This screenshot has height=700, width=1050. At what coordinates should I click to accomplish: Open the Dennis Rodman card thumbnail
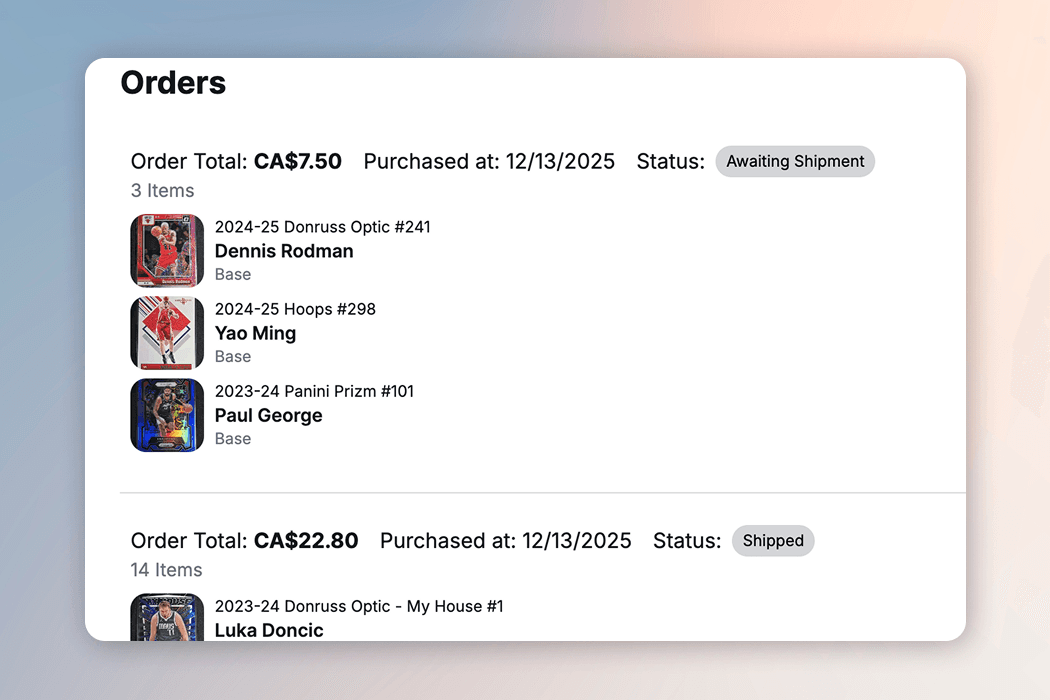167,251
